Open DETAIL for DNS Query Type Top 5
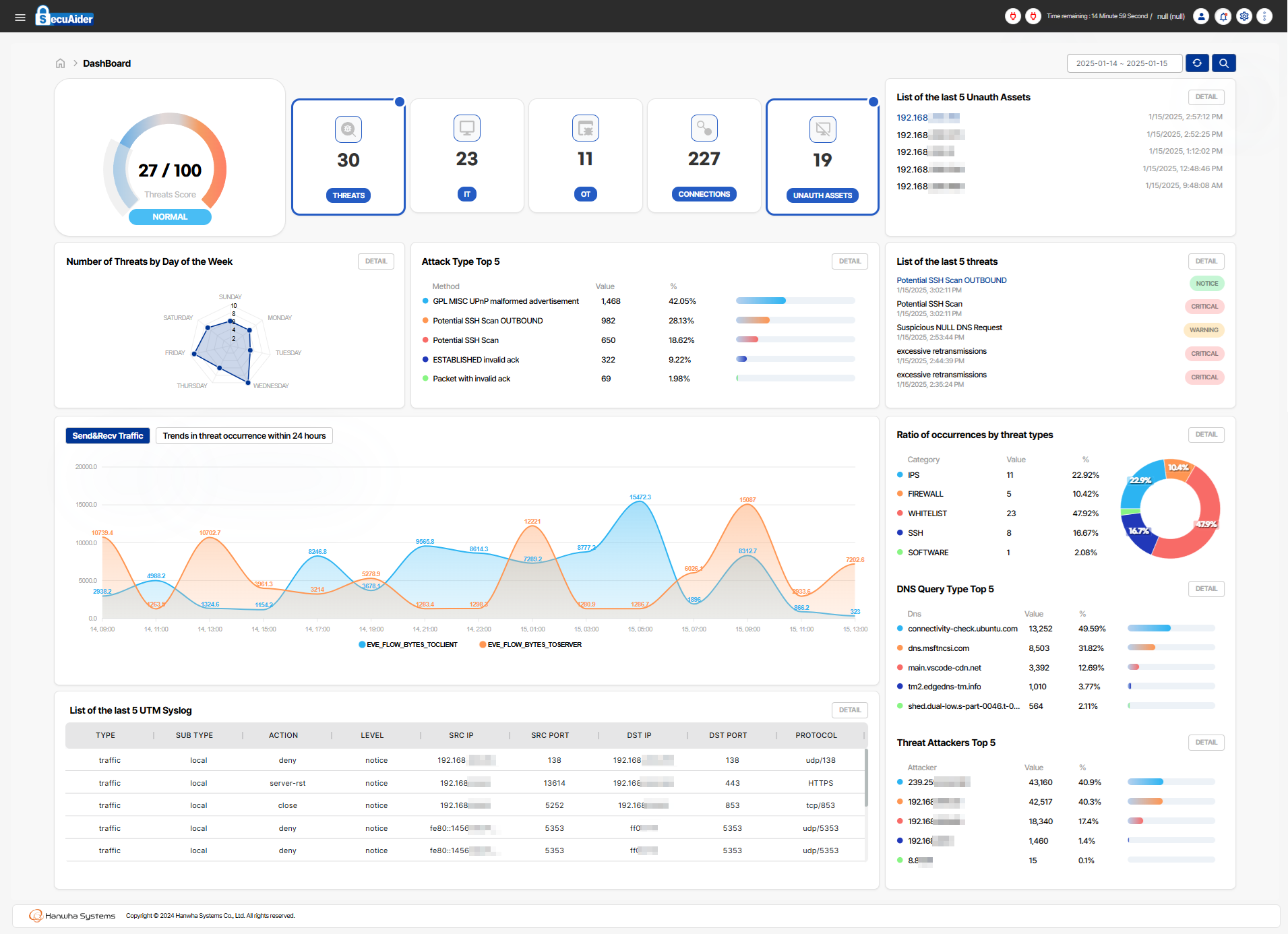1288x934 pixels. click(x=1206, y=589)
